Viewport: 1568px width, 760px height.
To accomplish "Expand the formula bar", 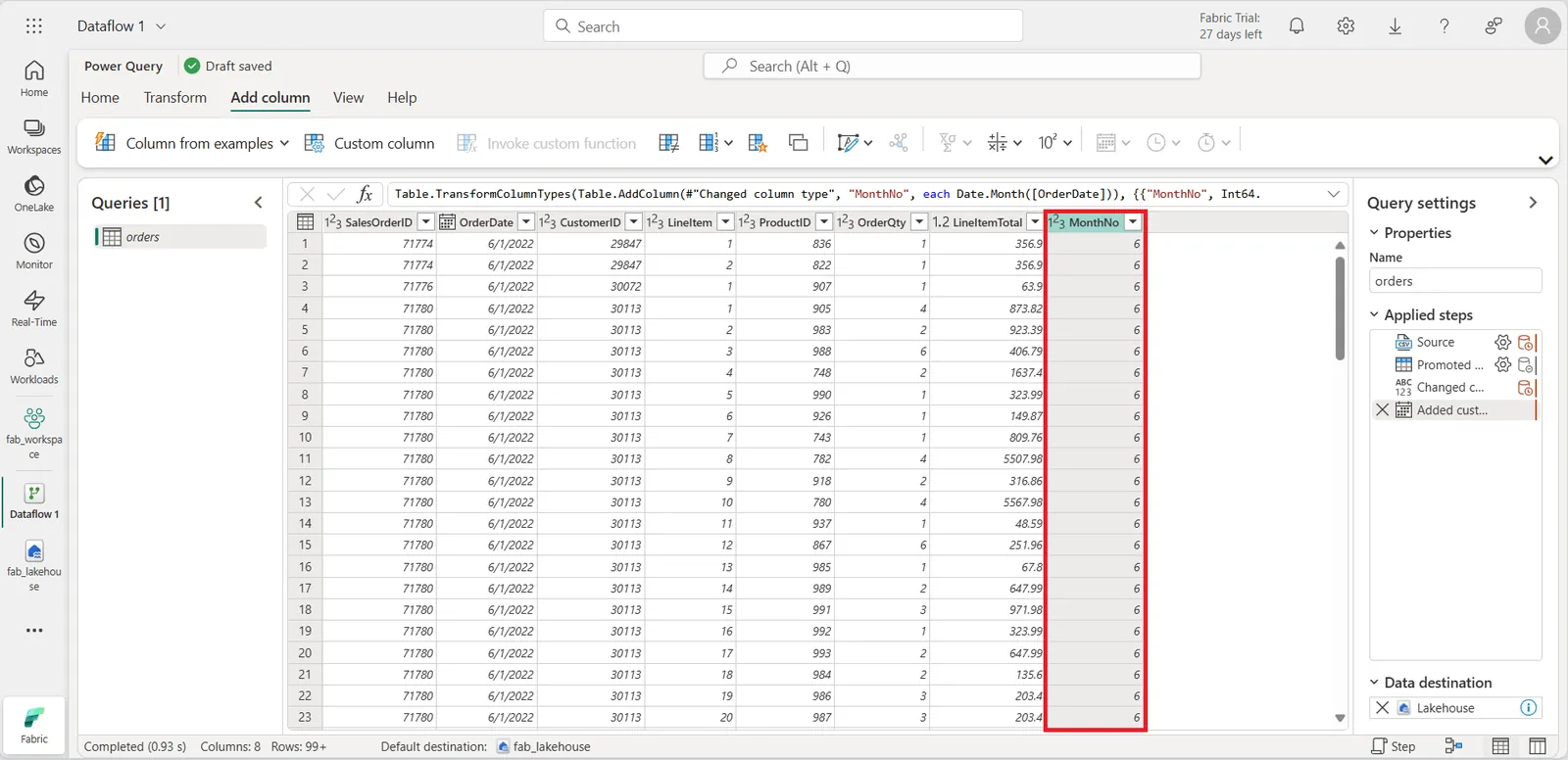I will [x=1333, y=194].
